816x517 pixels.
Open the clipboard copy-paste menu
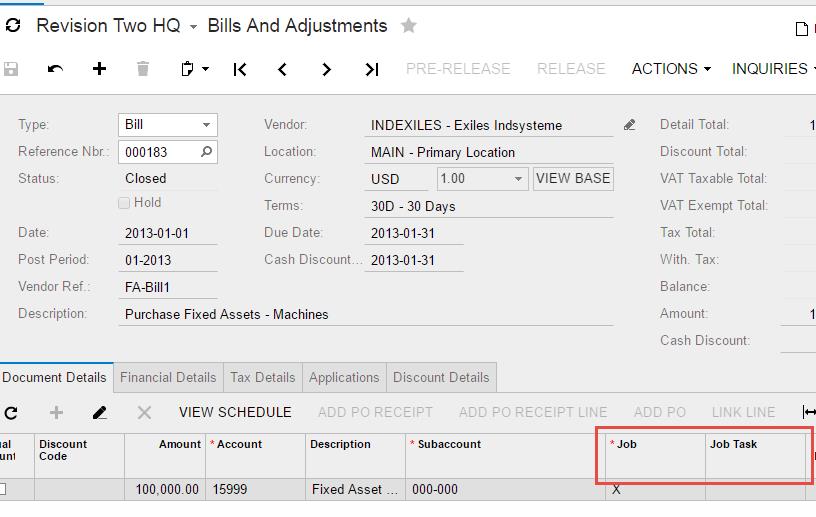click(195, 69)
